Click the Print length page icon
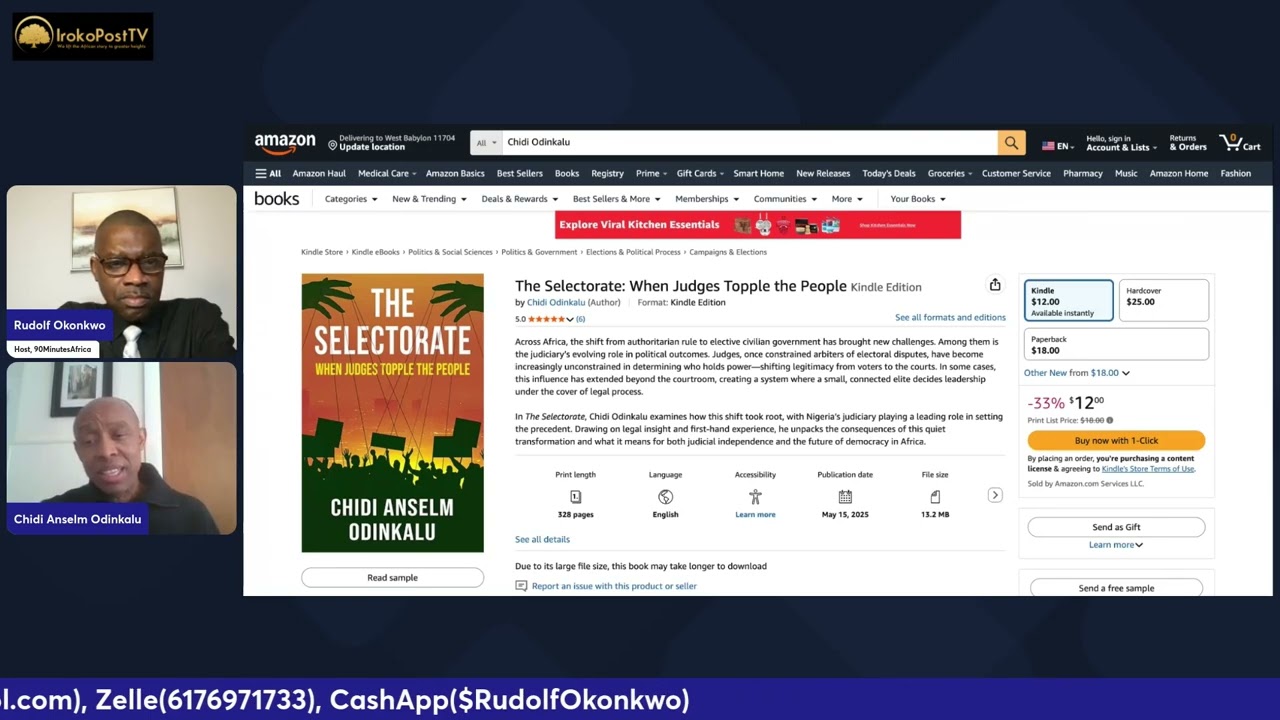1280x720 pixels. click(x=575, y=497)
